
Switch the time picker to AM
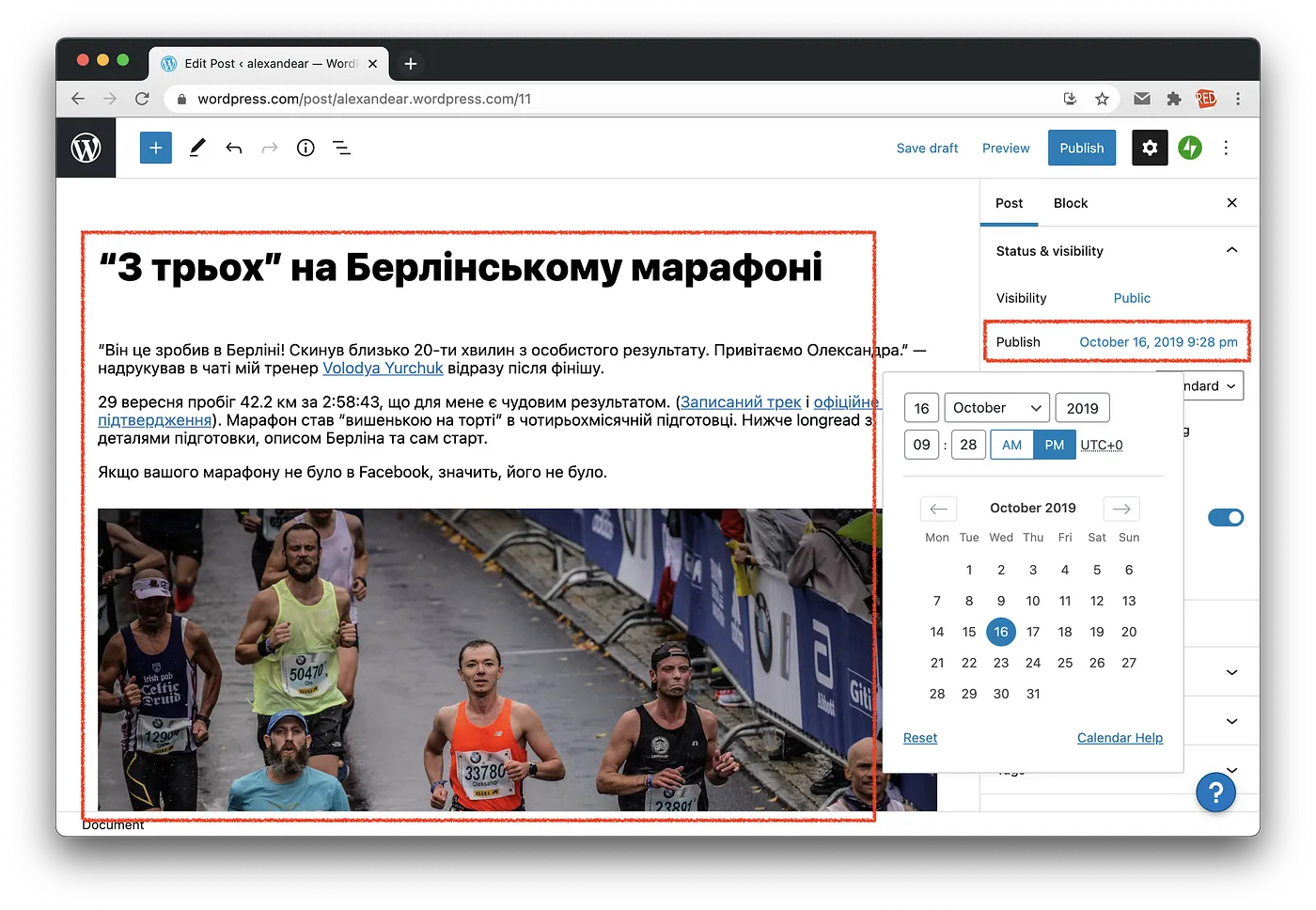coord(1011,445)
